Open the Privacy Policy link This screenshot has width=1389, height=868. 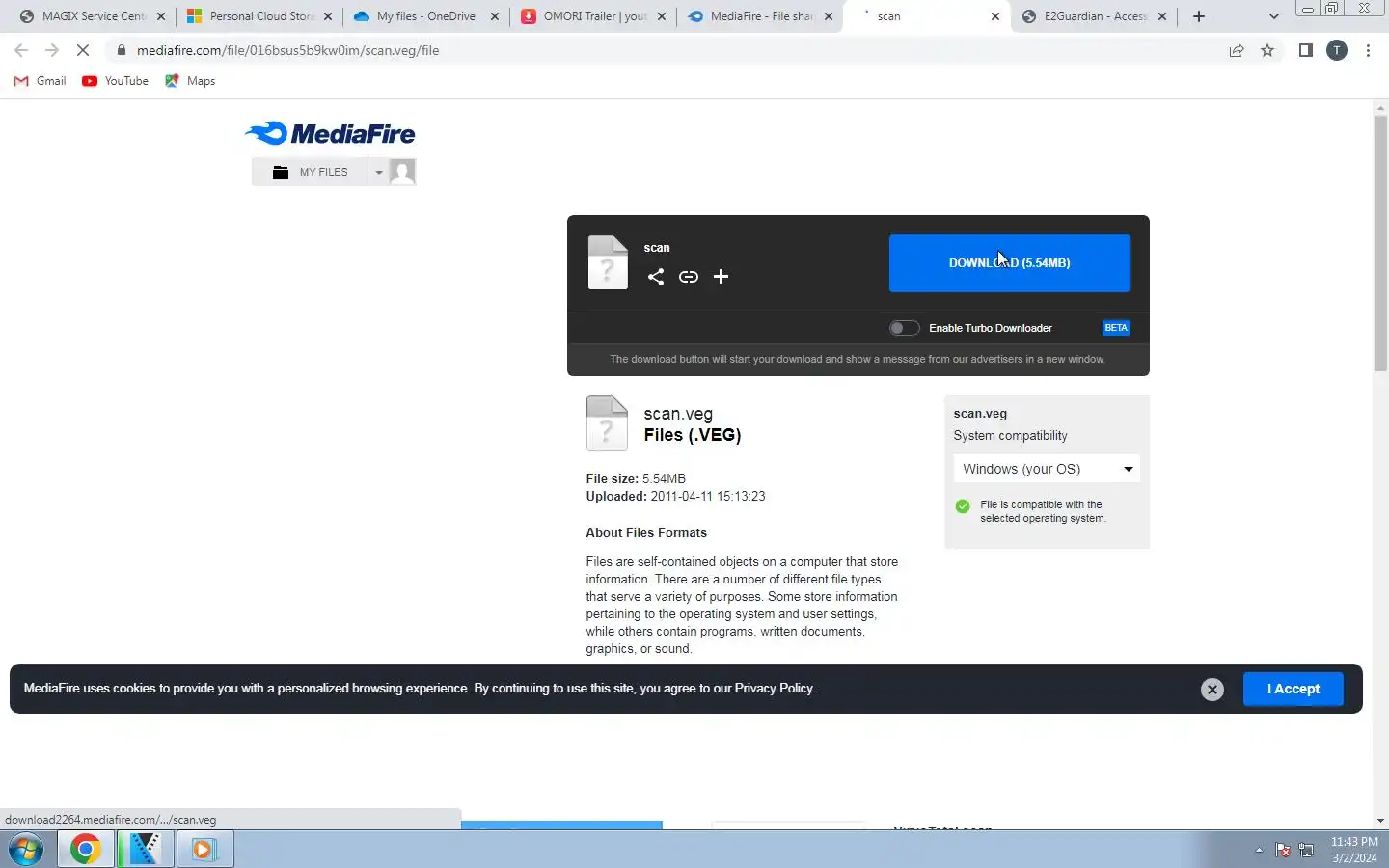[775, 689]
